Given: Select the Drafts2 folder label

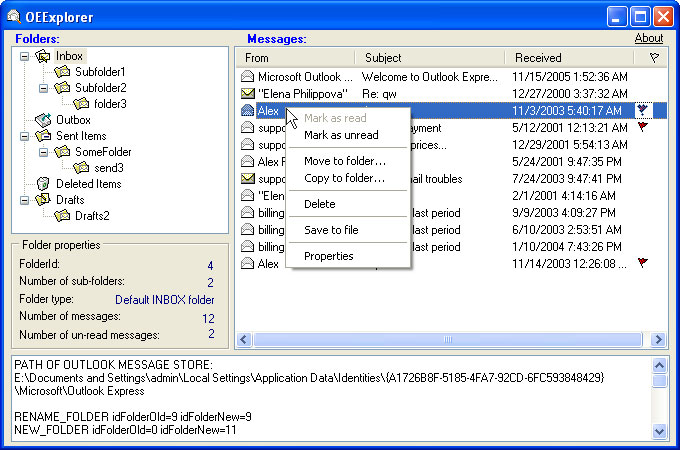Looking at the screenshot, I should (92, 216).
